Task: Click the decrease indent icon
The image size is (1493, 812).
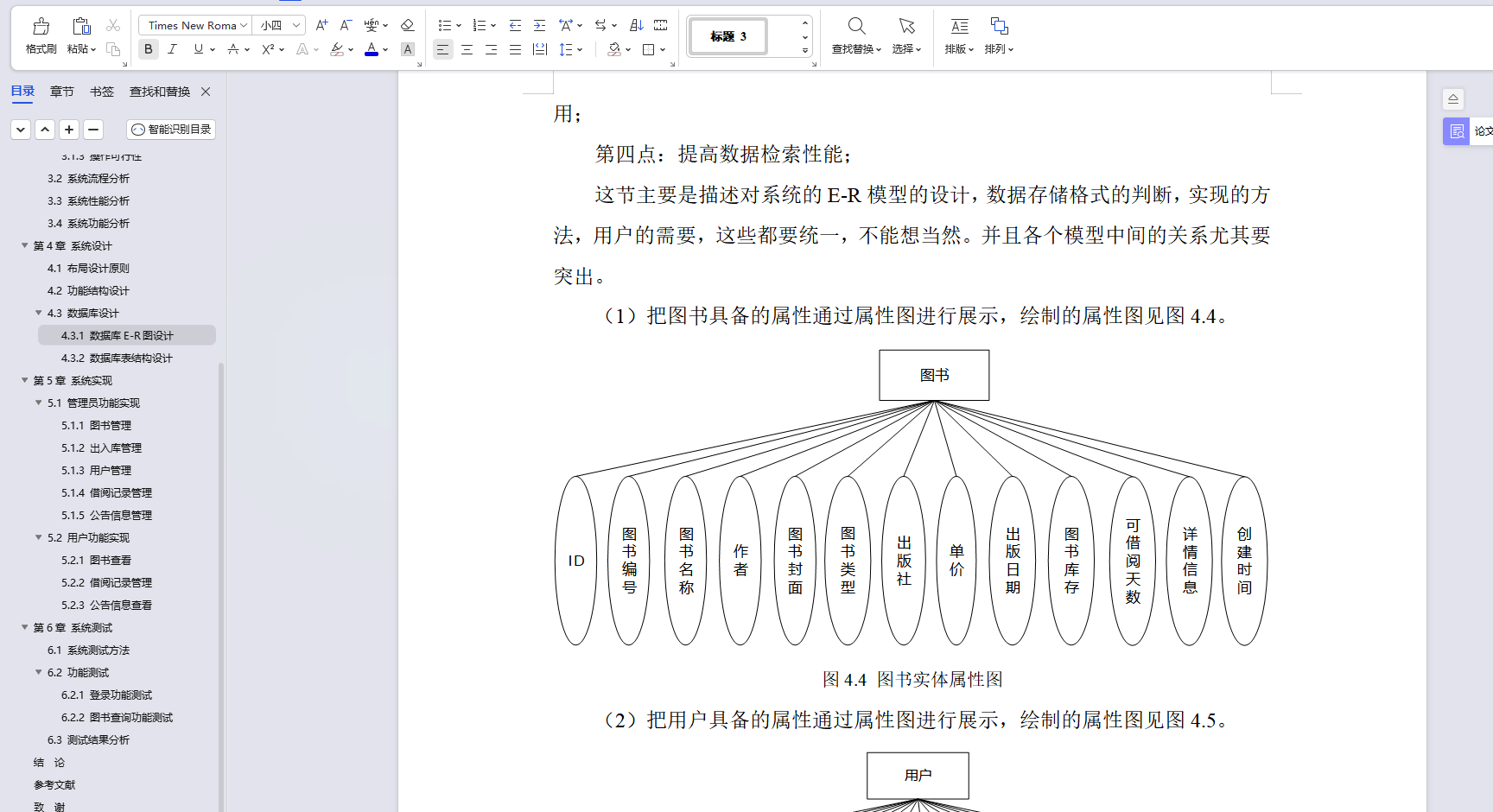Action: (515, 25)
